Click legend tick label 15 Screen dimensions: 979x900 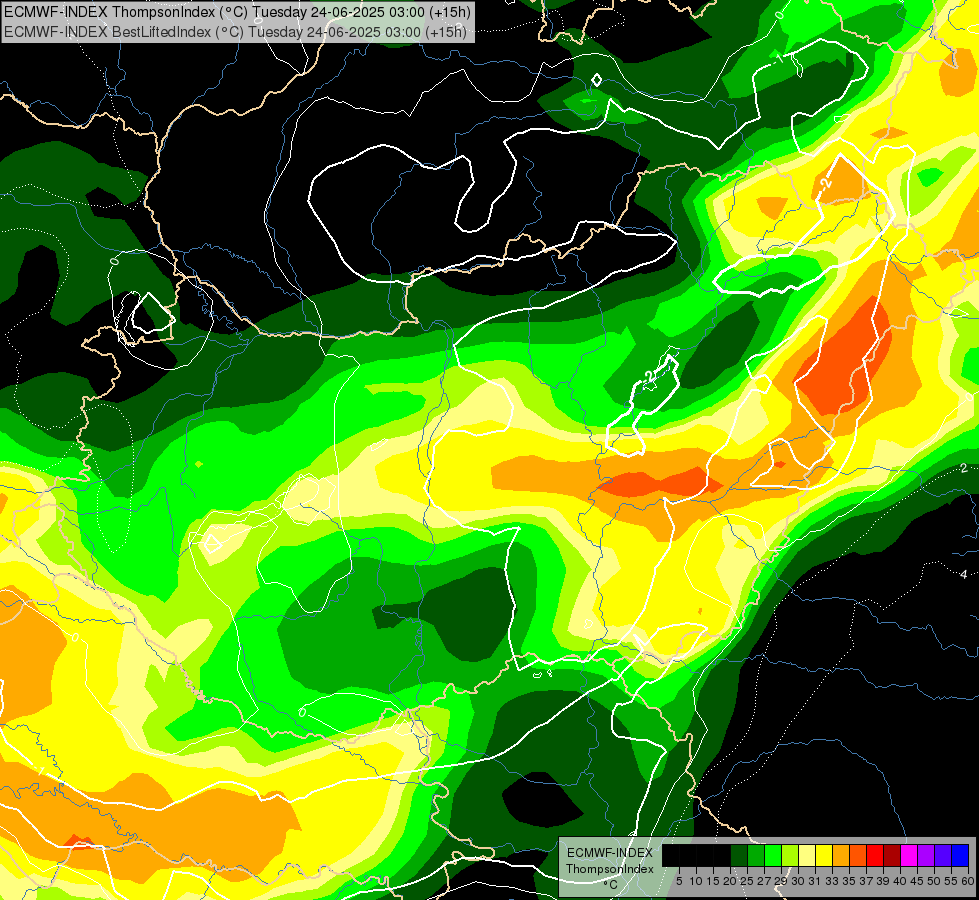714,881
